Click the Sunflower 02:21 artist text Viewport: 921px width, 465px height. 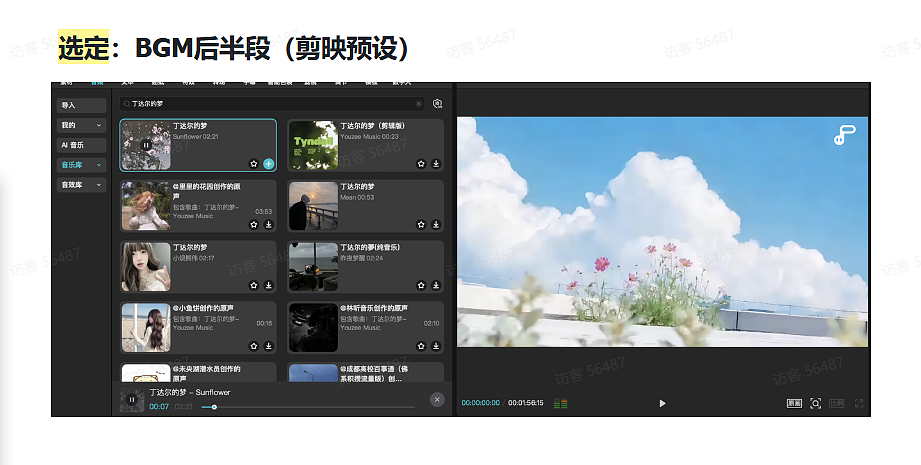pyautogui.click(x=196, y=137)
